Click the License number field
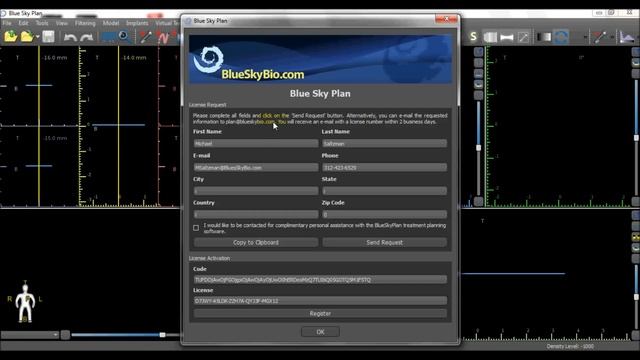The height and width of the screenshot is (360, 640). [320, 301]
